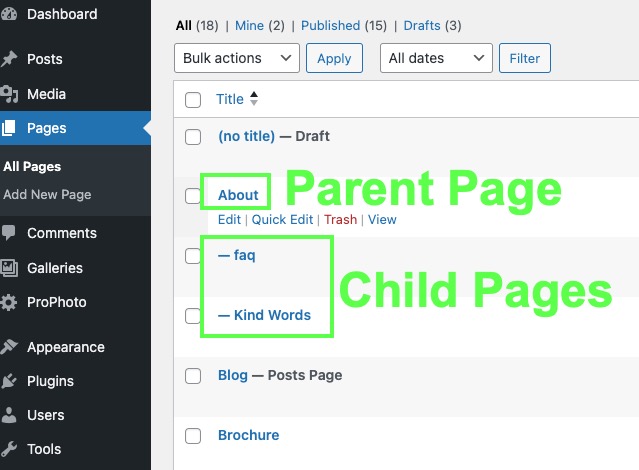
Task: Click View under About
Action: click(382, 220)
